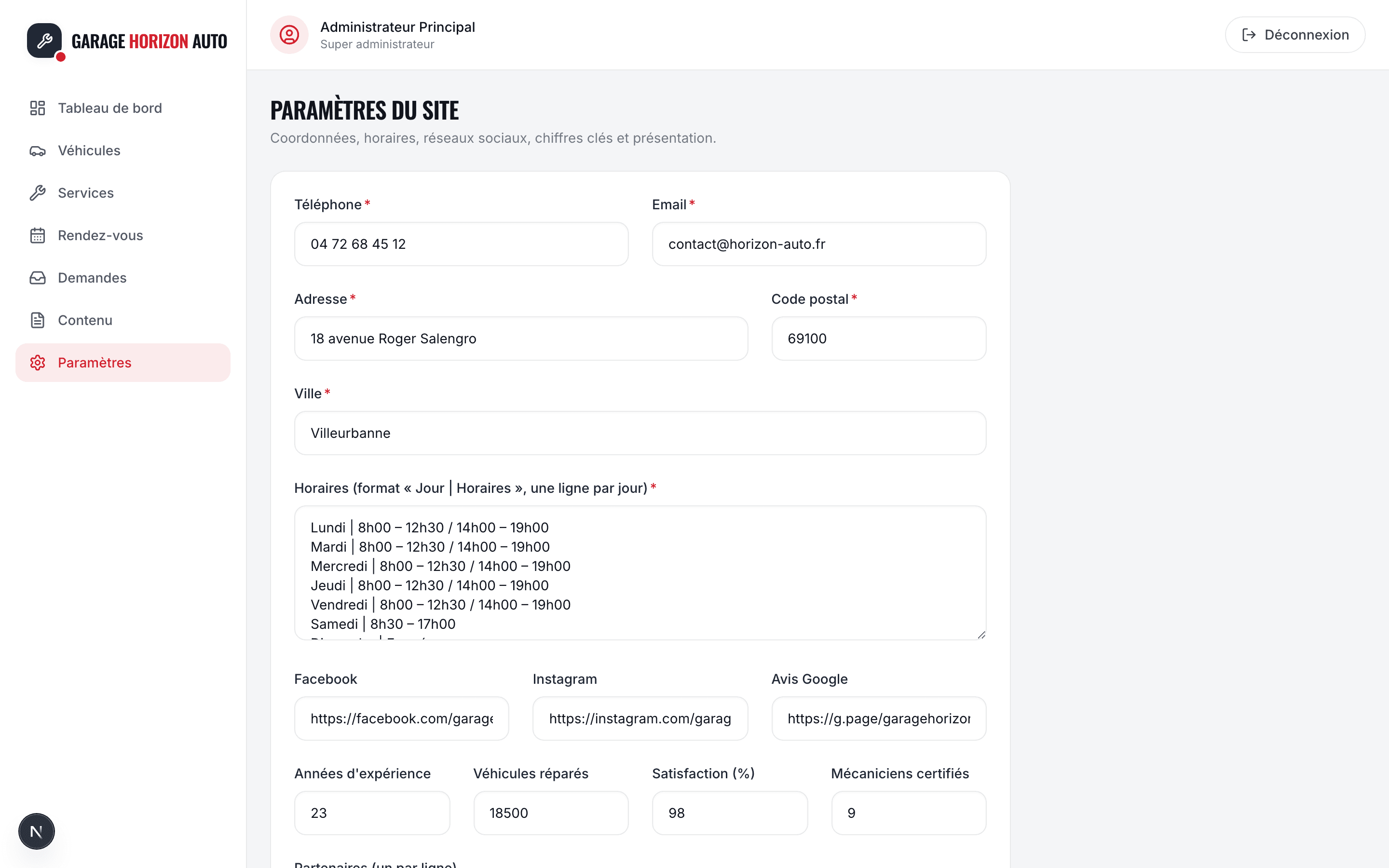Click the administrator user avatar icon
Viewport: 1389px width, 868px height.
(x=289, y=35)
